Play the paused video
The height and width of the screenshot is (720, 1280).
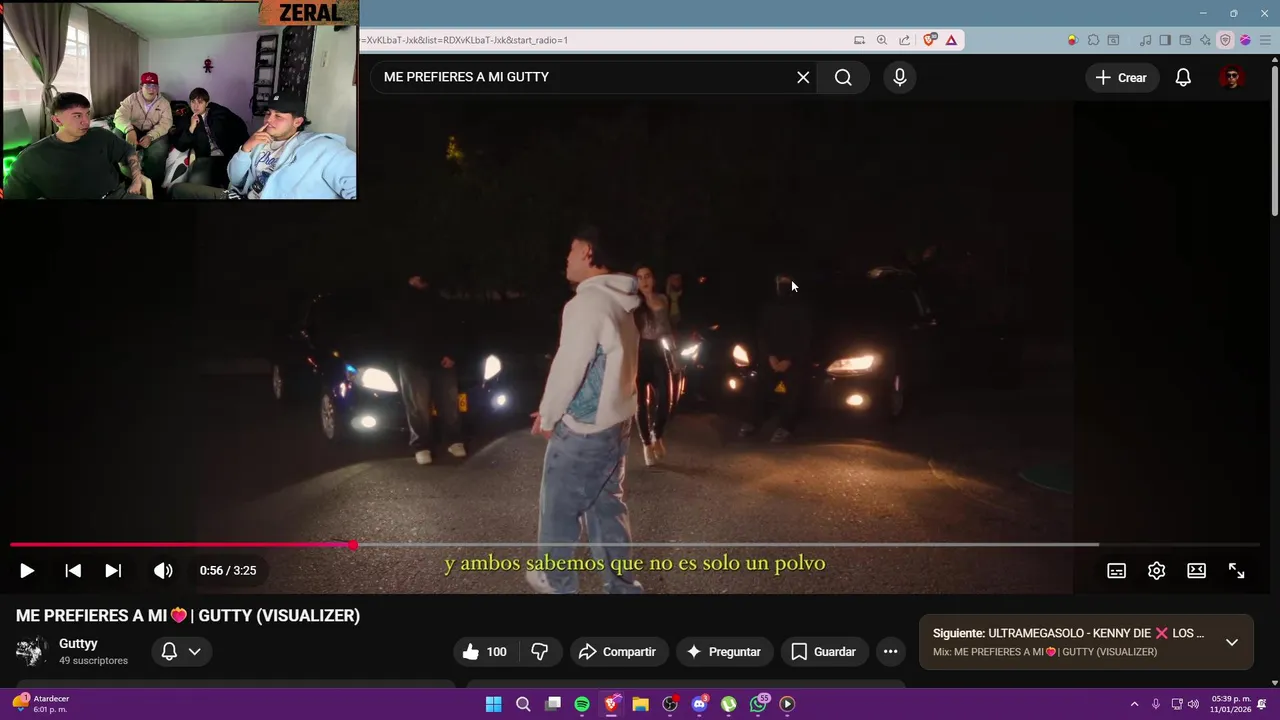(x=27, y=570)
